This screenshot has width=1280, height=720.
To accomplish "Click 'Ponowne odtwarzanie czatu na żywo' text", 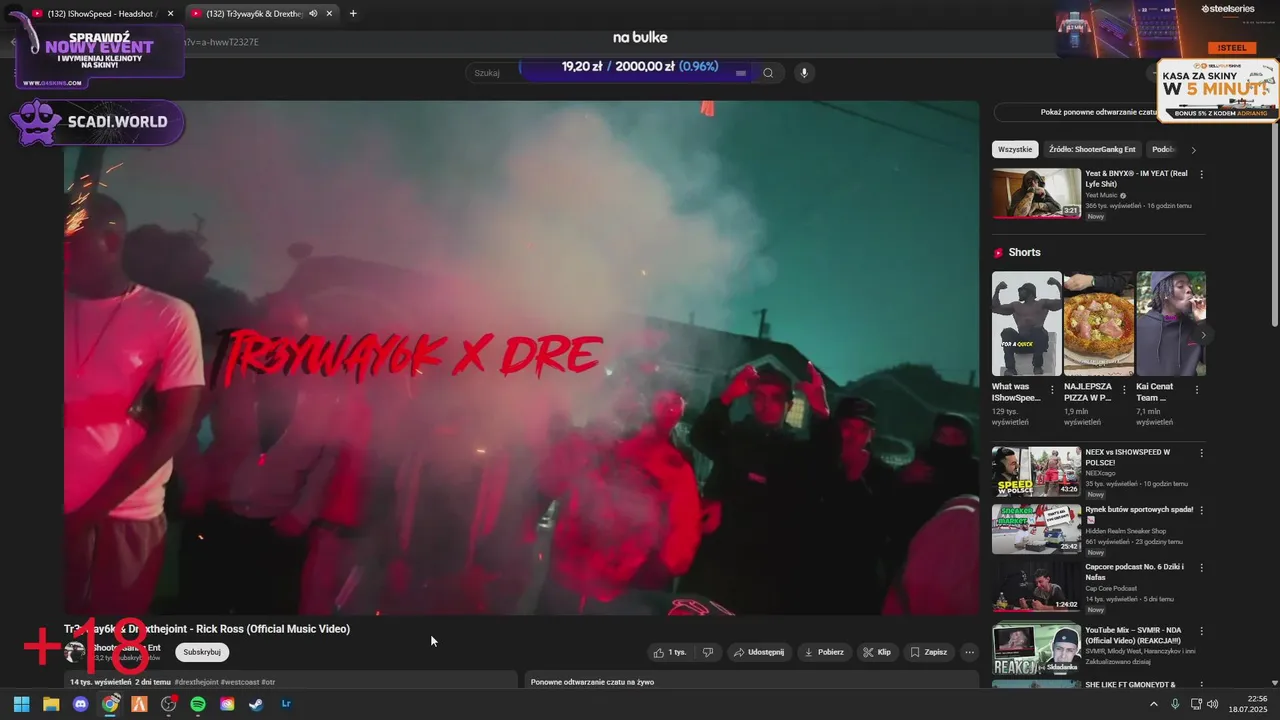I will coord(592,682).
